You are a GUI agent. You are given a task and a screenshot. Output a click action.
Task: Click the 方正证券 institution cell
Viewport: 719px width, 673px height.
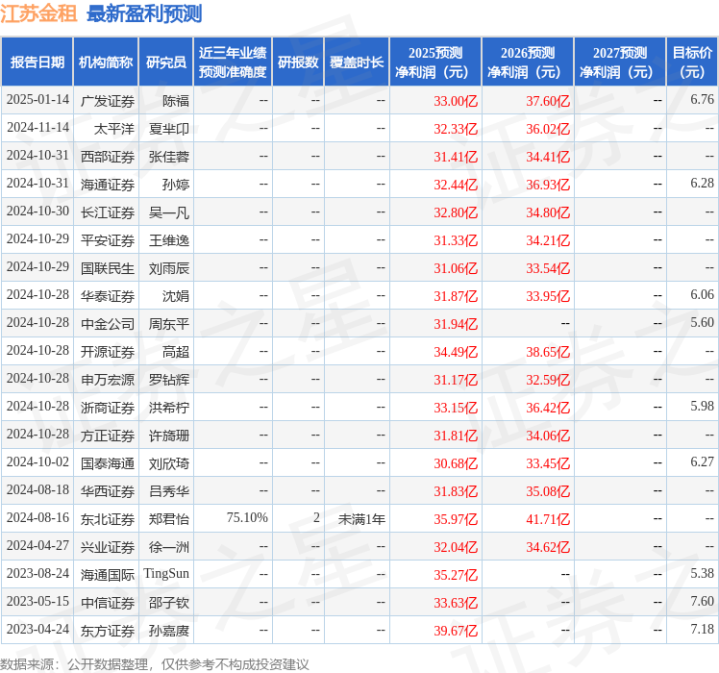107,436
